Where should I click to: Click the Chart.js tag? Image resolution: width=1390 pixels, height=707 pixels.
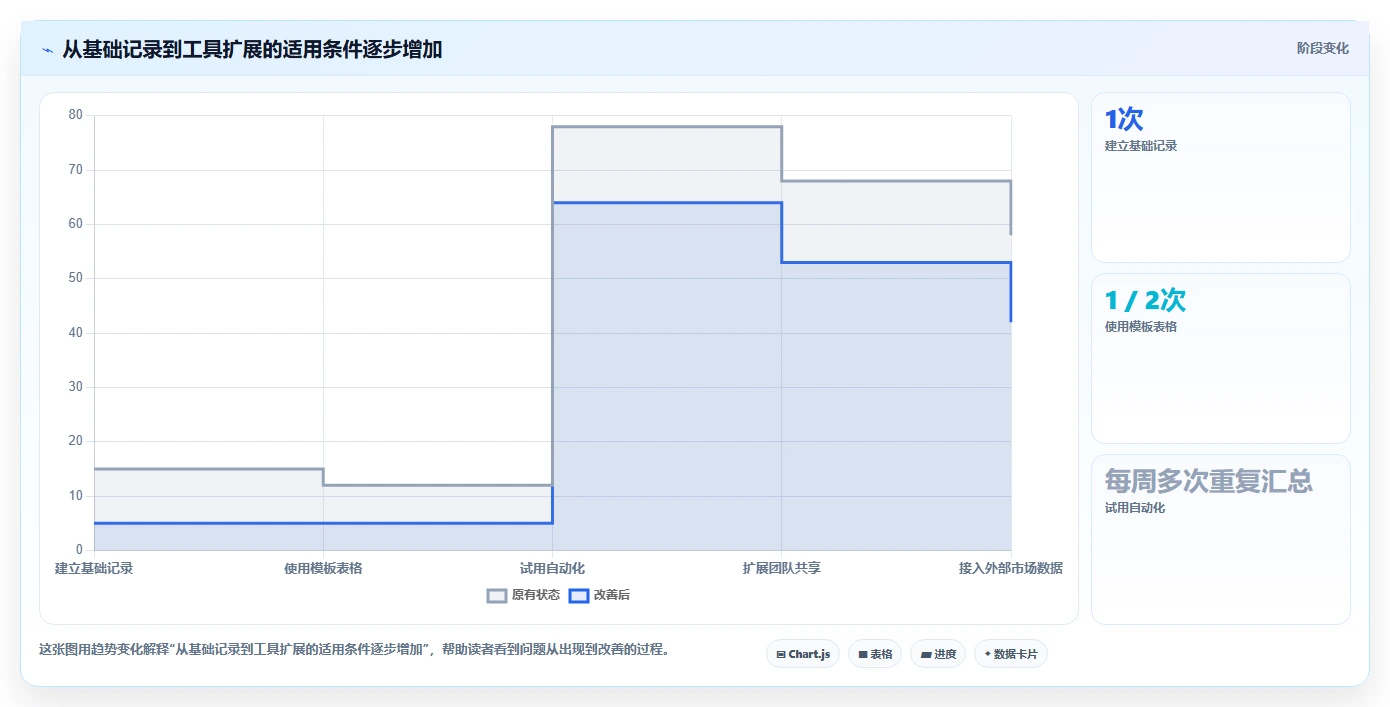pos(803,654)
